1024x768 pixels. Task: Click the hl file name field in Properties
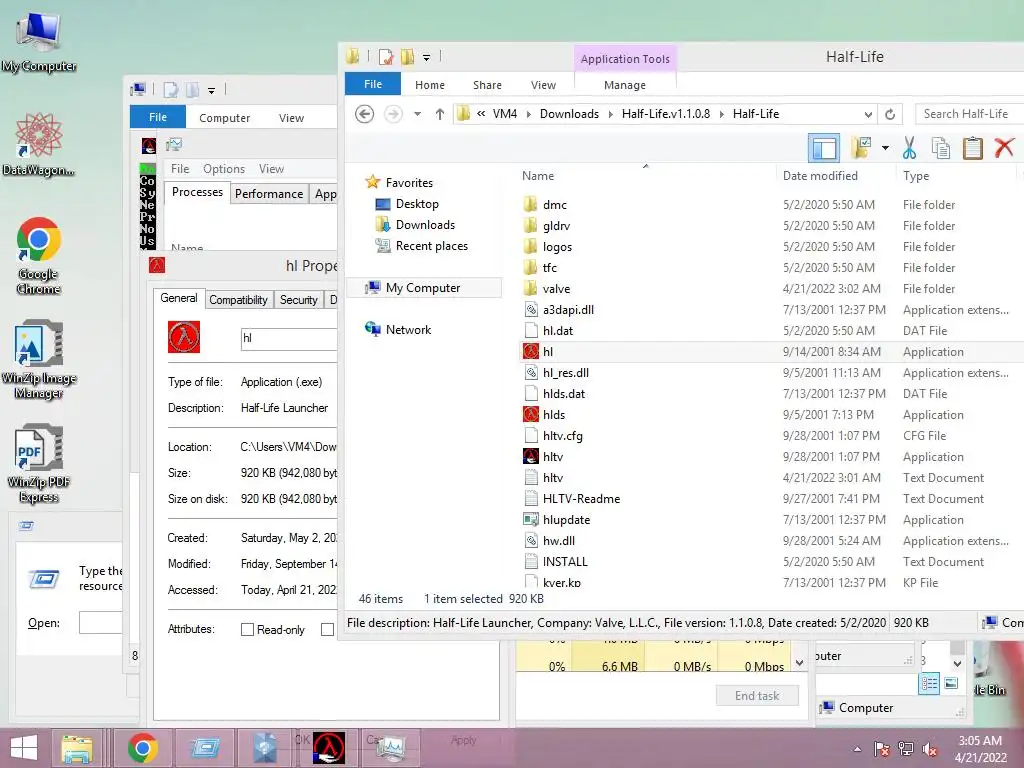pyautogui.click(x=289, y=338)
